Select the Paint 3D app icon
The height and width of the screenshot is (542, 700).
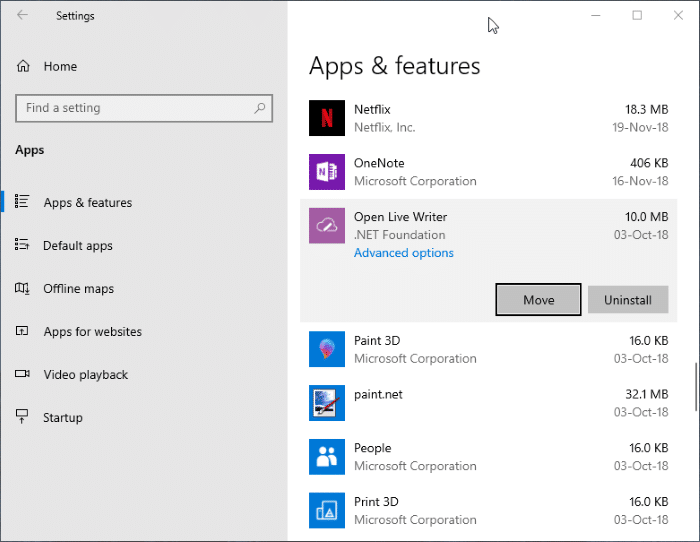[x=327, y=349]
